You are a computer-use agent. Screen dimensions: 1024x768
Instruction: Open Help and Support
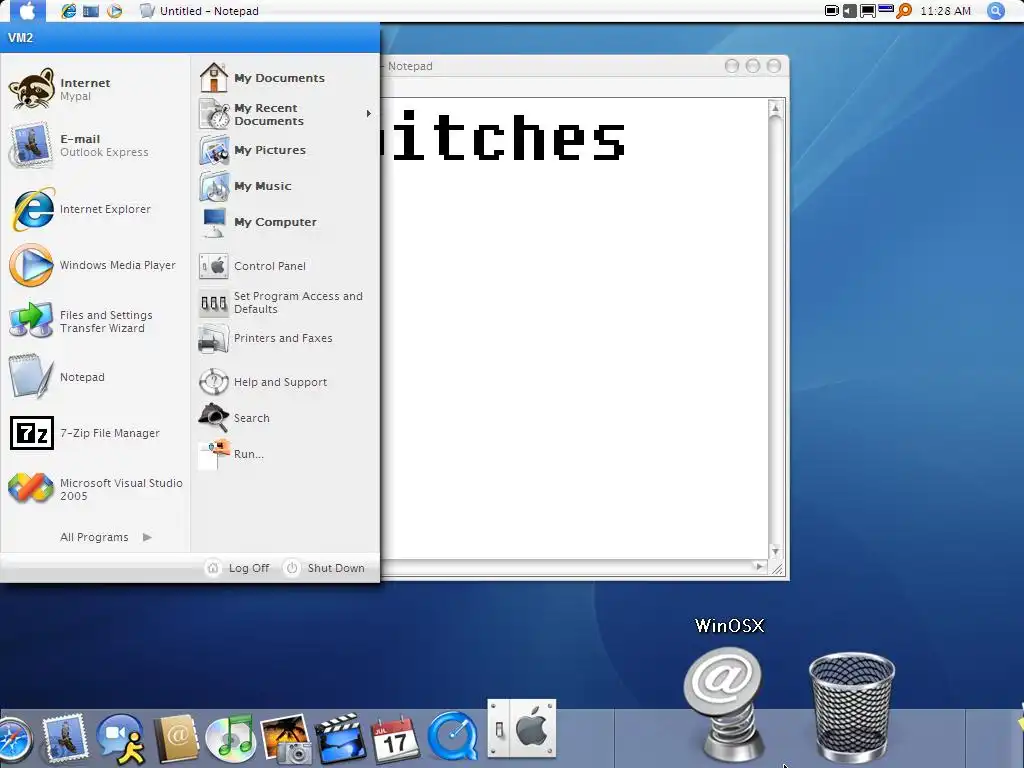click(x=285, y=382)
